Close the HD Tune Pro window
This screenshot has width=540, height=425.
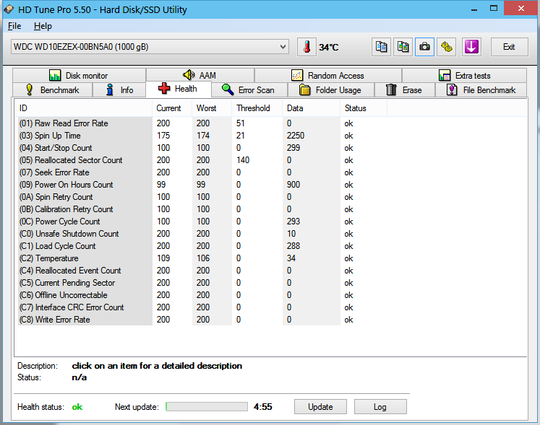point(521,8)
